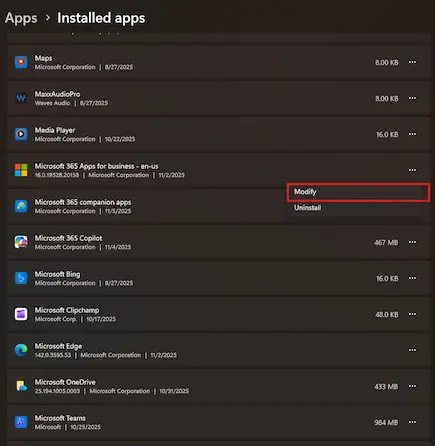Click the Microsoft 365 Apps for business icon
The width and height of the screenshot is (435, 446).
pyautogui.click(x=21, y=170)
